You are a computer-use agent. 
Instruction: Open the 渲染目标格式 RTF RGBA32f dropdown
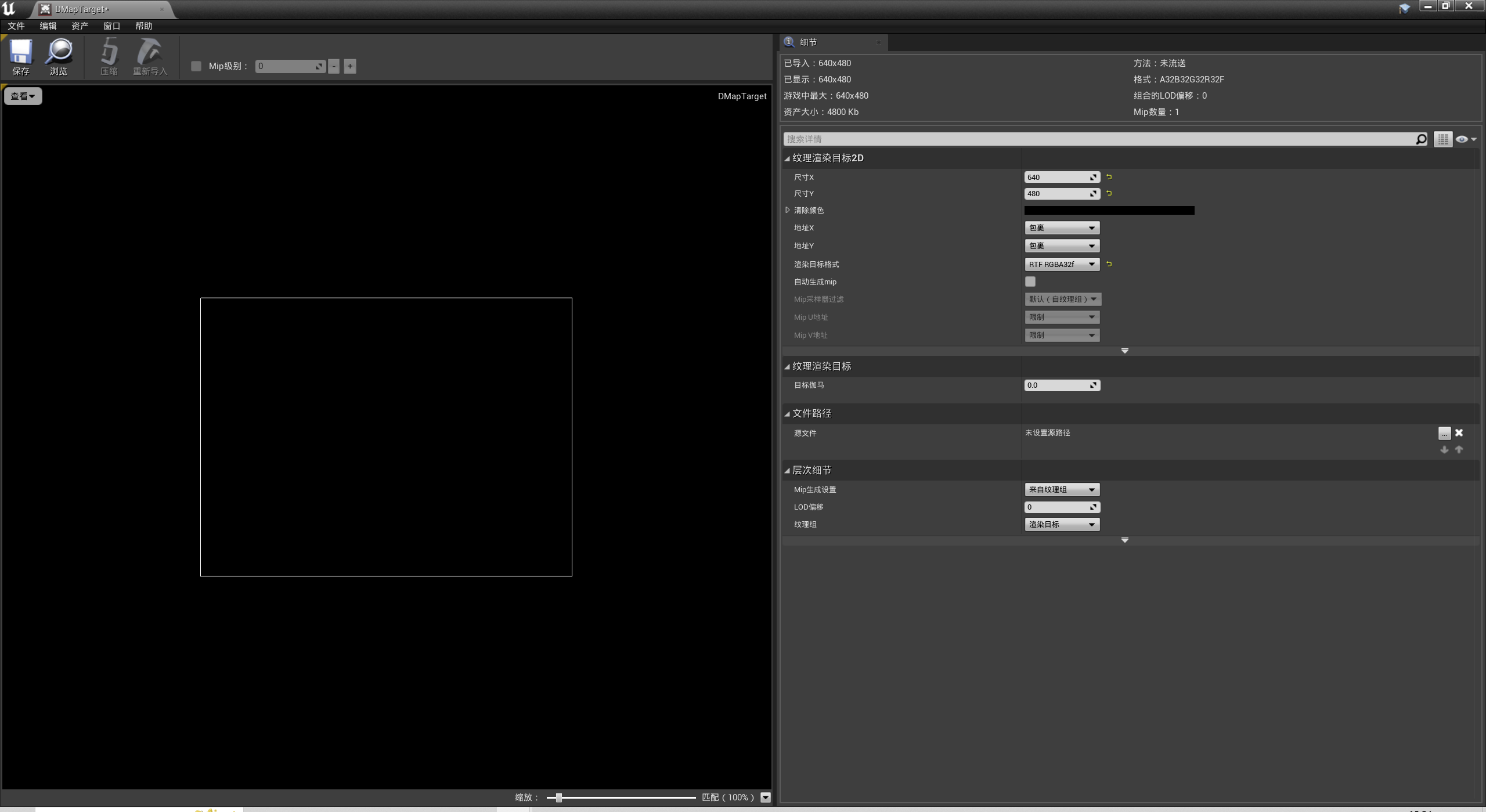[x=1062, y=264]
